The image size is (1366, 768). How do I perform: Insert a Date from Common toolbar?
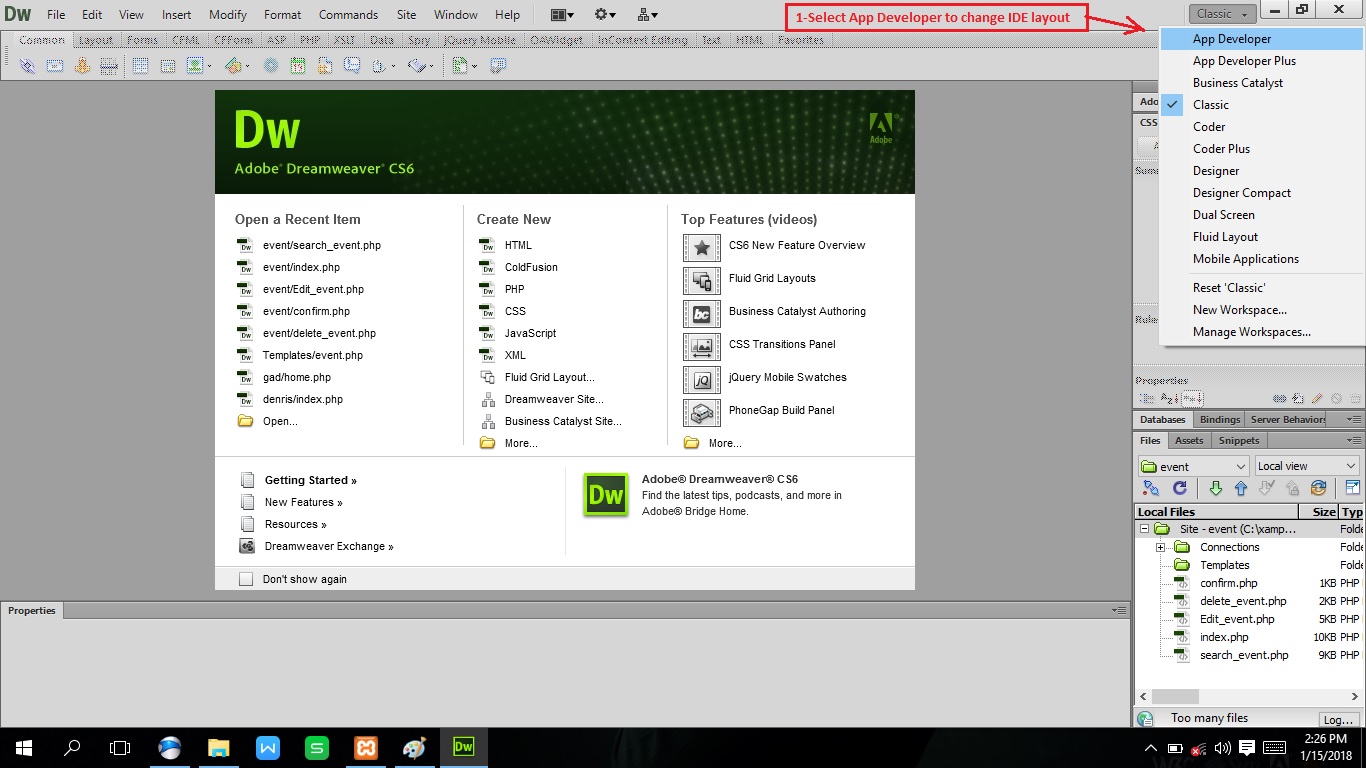coord(297,66)
